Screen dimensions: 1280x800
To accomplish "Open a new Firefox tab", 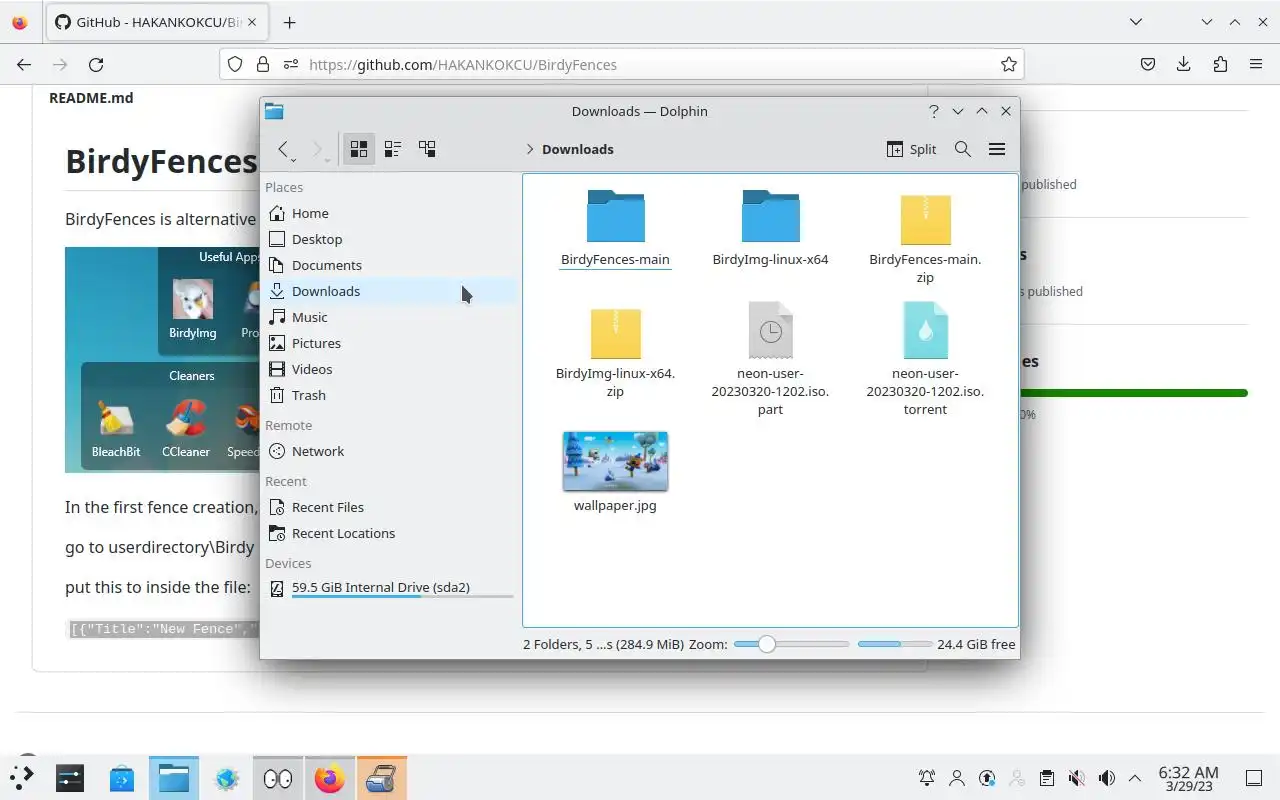I will click(x=289, y=22).
